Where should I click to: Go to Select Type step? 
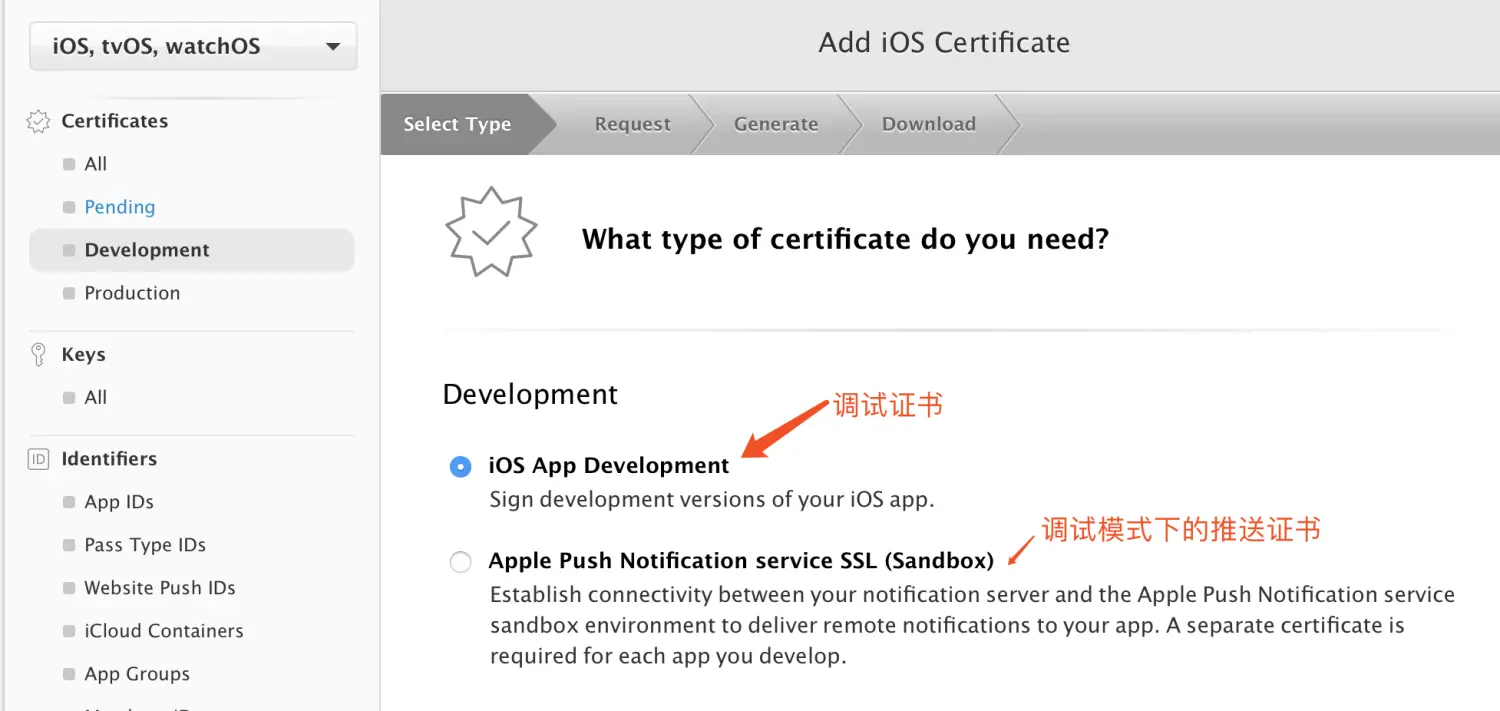tap(457, 124)
